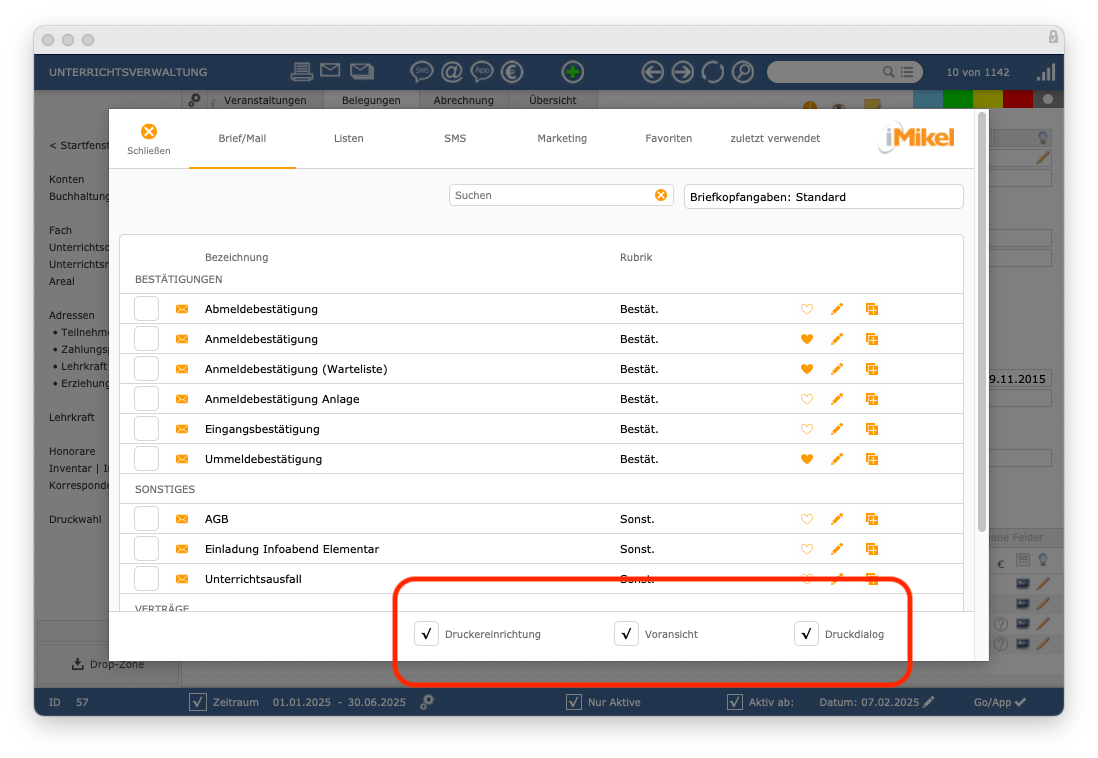1098x758 pixels.
Task: Click the @ email toolbar icon
Action: coord(452,71)
